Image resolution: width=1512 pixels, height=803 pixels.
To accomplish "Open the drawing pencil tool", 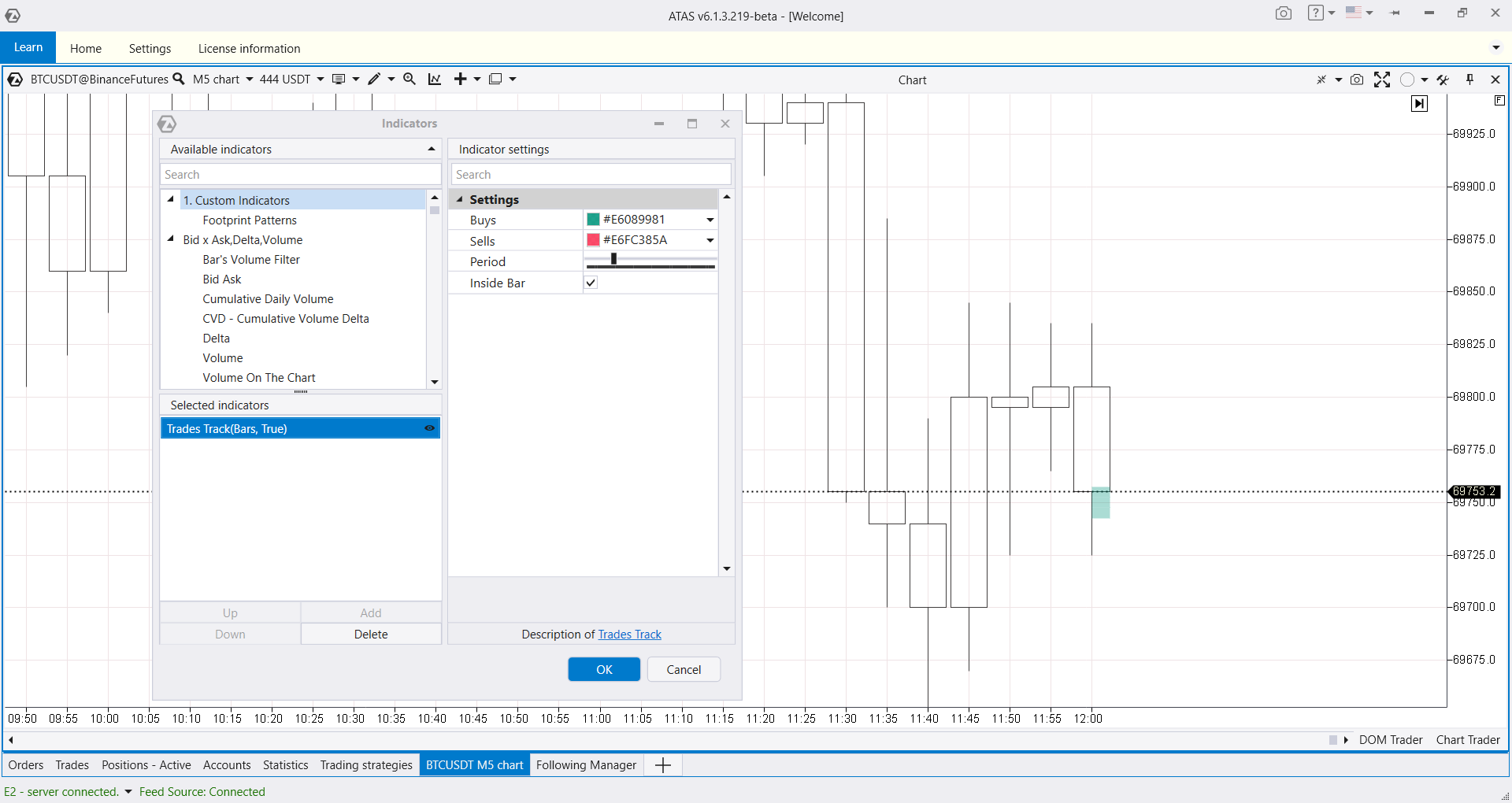I will pos(374,79).
